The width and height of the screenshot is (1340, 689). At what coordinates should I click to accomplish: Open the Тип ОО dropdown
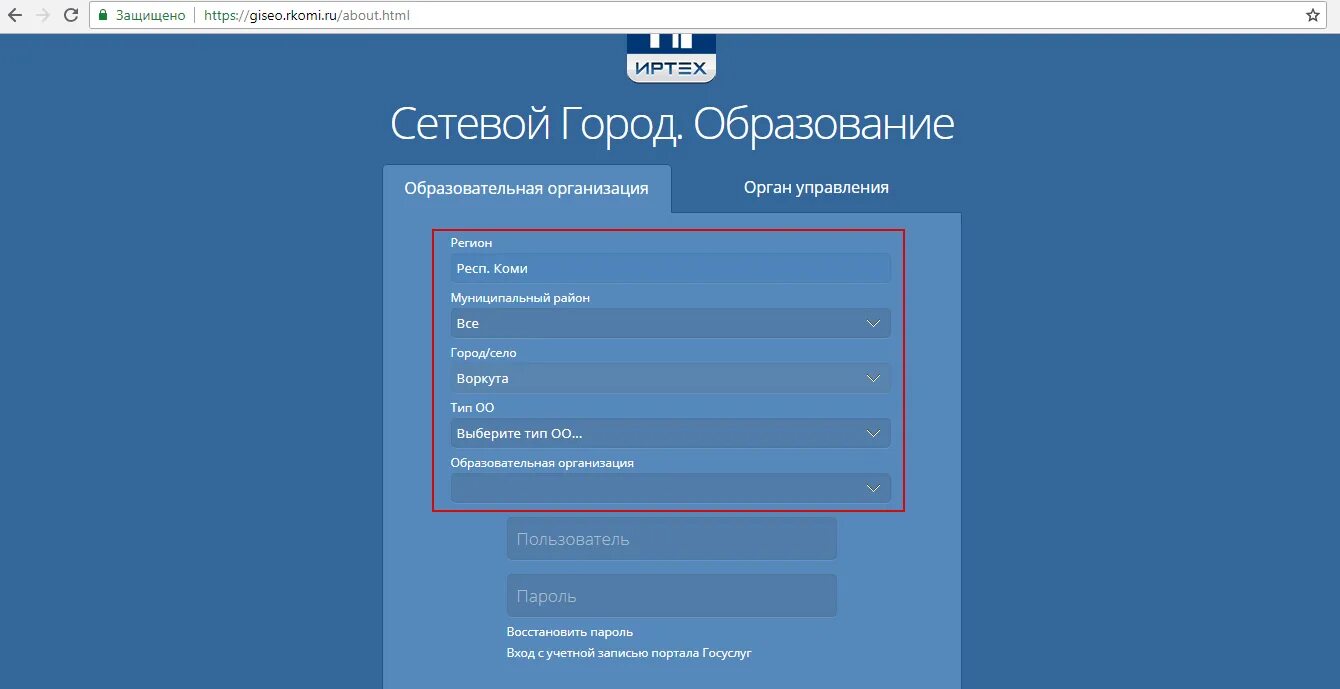670,433
